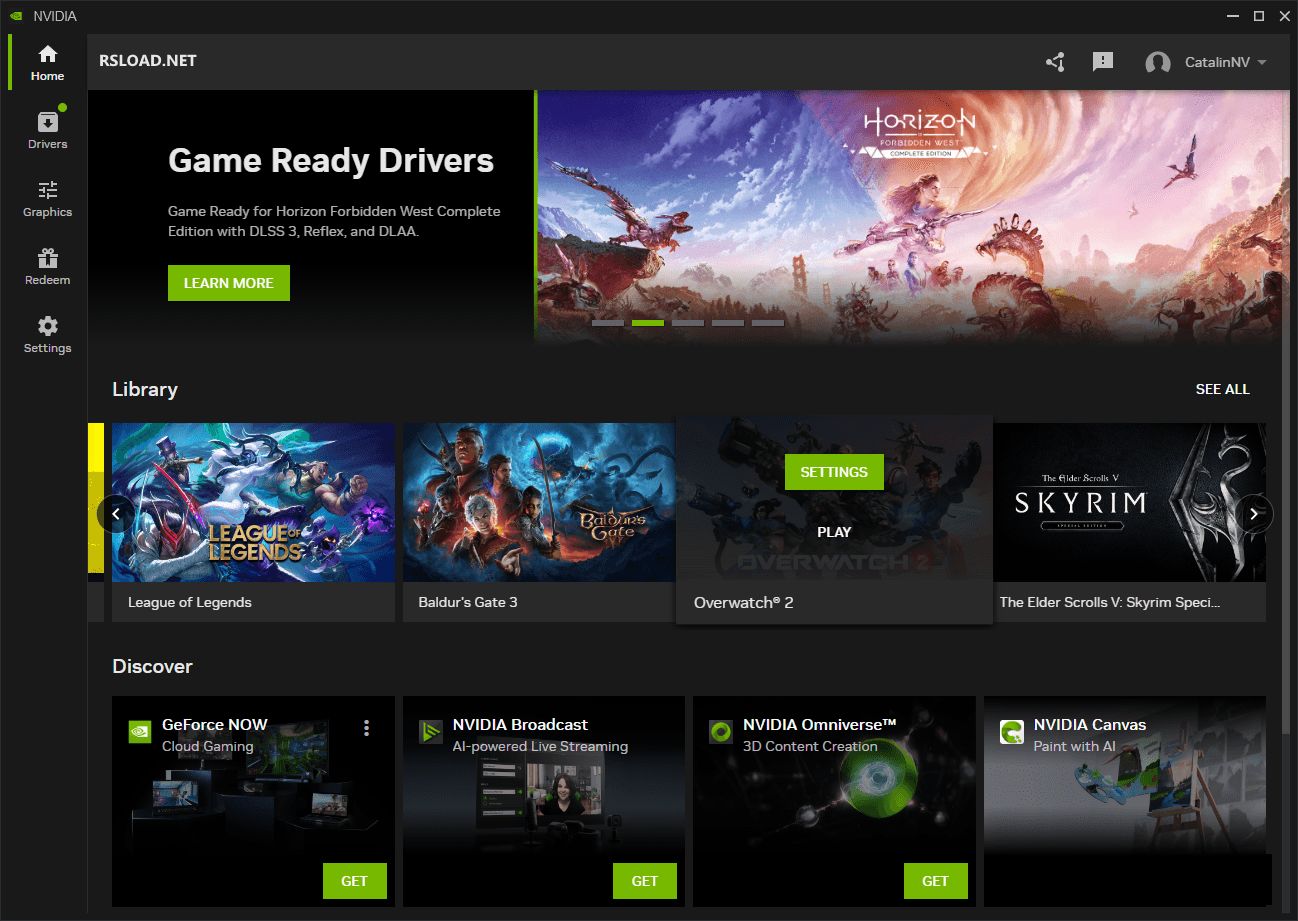Select the Home sidebar icon
Image resolution: width=1298 pixels, height=921 pixels.
(x=46, y=60)
